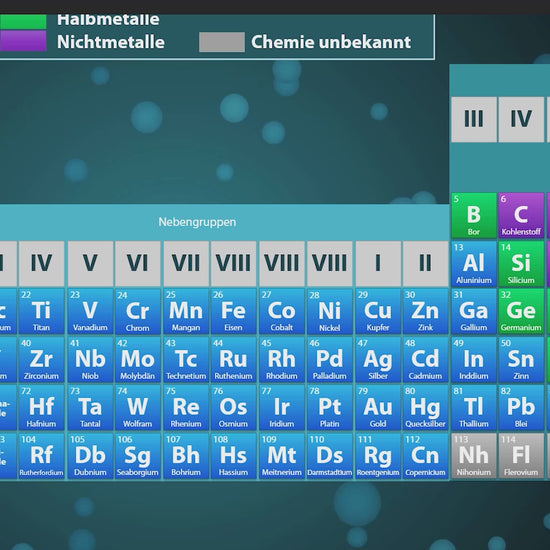Select the Dubnium (Db) tile
Viewport: 550px width, 550px height.
[x=90, y=456]
